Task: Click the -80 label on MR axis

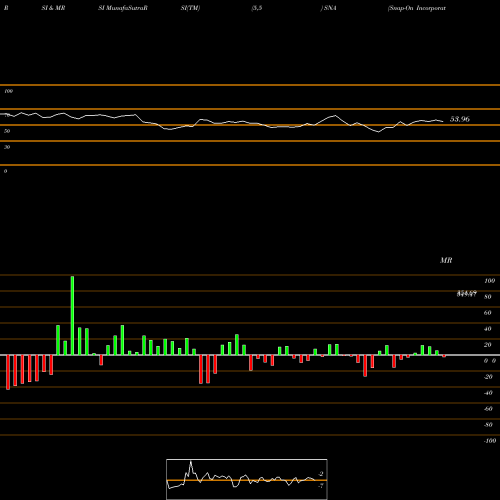Action: (488, 425)
